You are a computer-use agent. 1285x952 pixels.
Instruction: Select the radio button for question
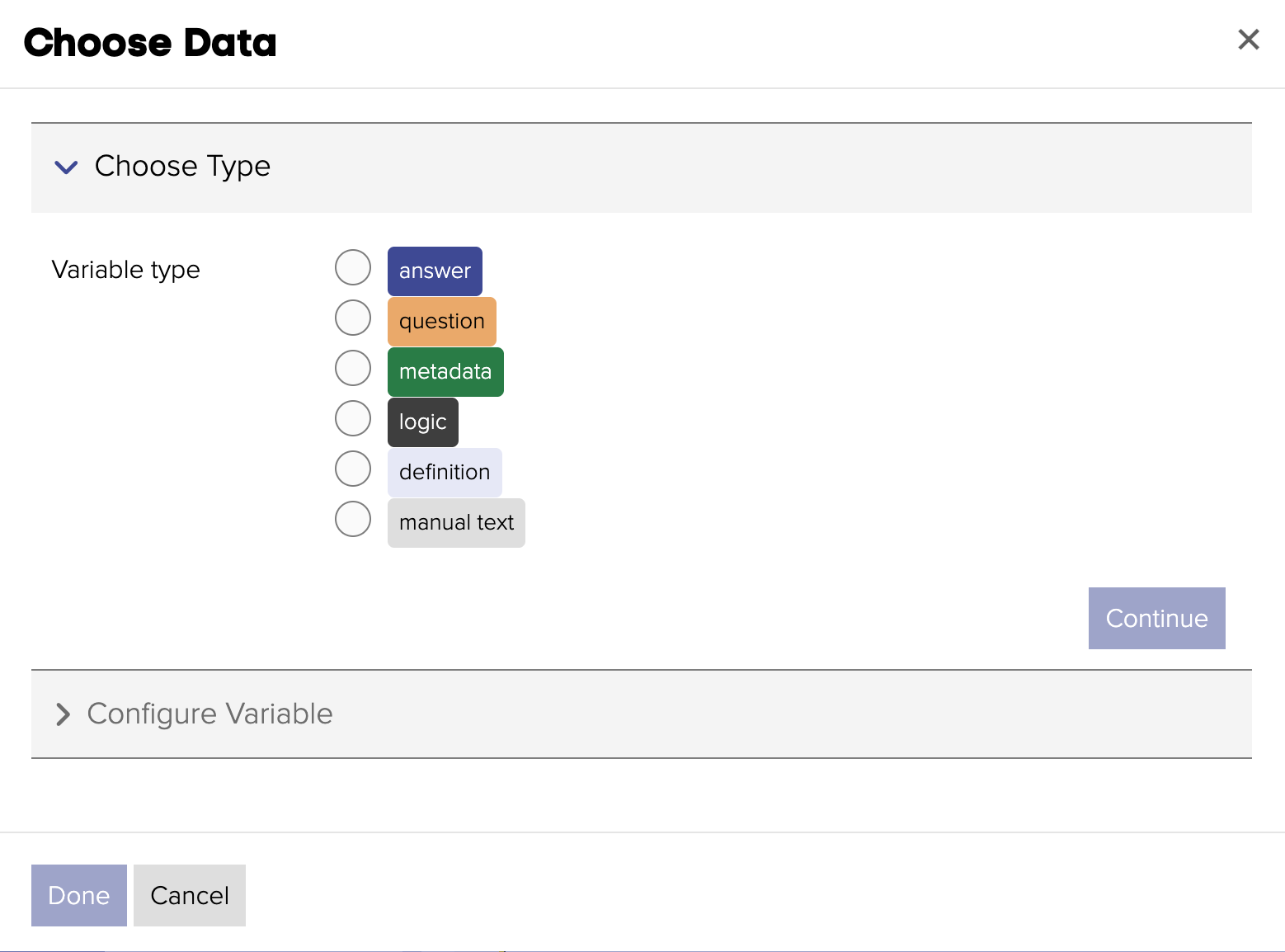(x=353, y=318)
